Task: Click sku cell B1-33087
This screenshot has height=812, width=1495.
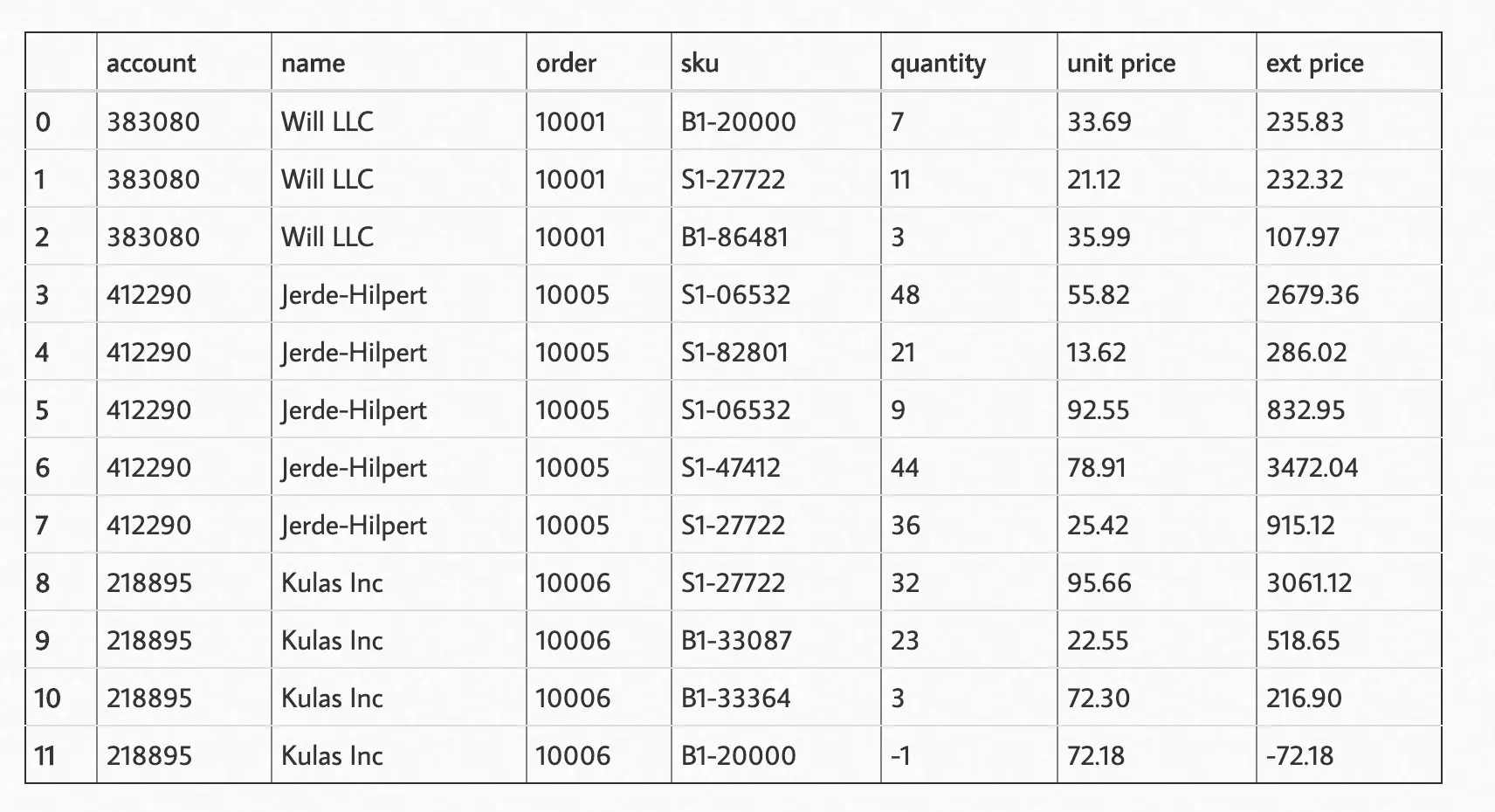Action: (x=736, y=640)
